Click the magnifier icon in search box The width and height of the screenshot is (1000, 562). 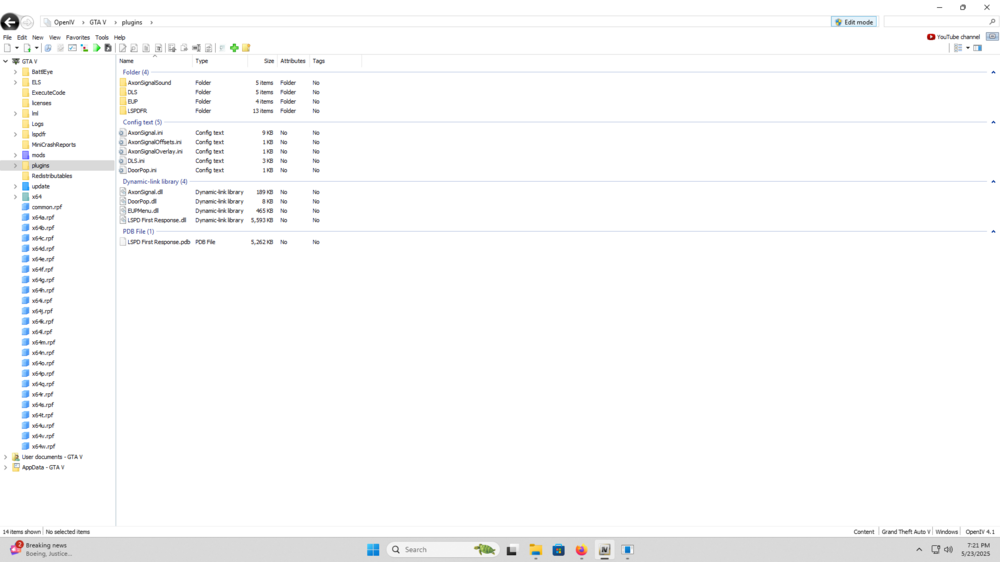992,22
